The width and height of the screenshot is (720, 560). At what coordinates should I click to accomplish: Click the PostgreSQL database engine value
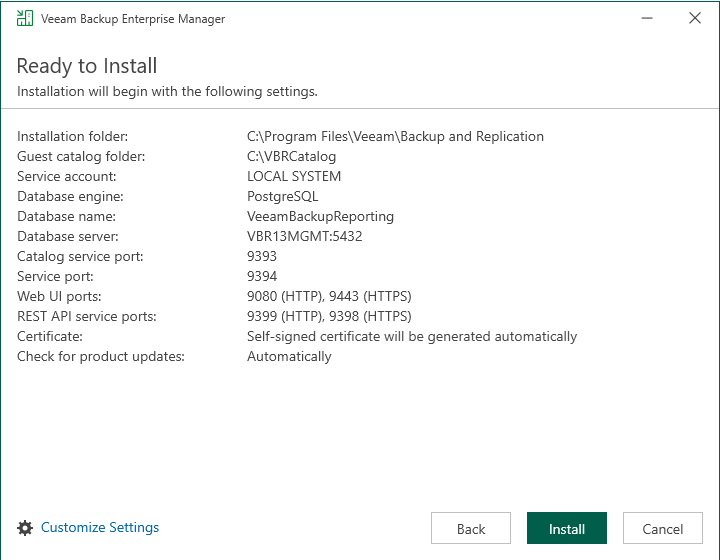point(282,196)
